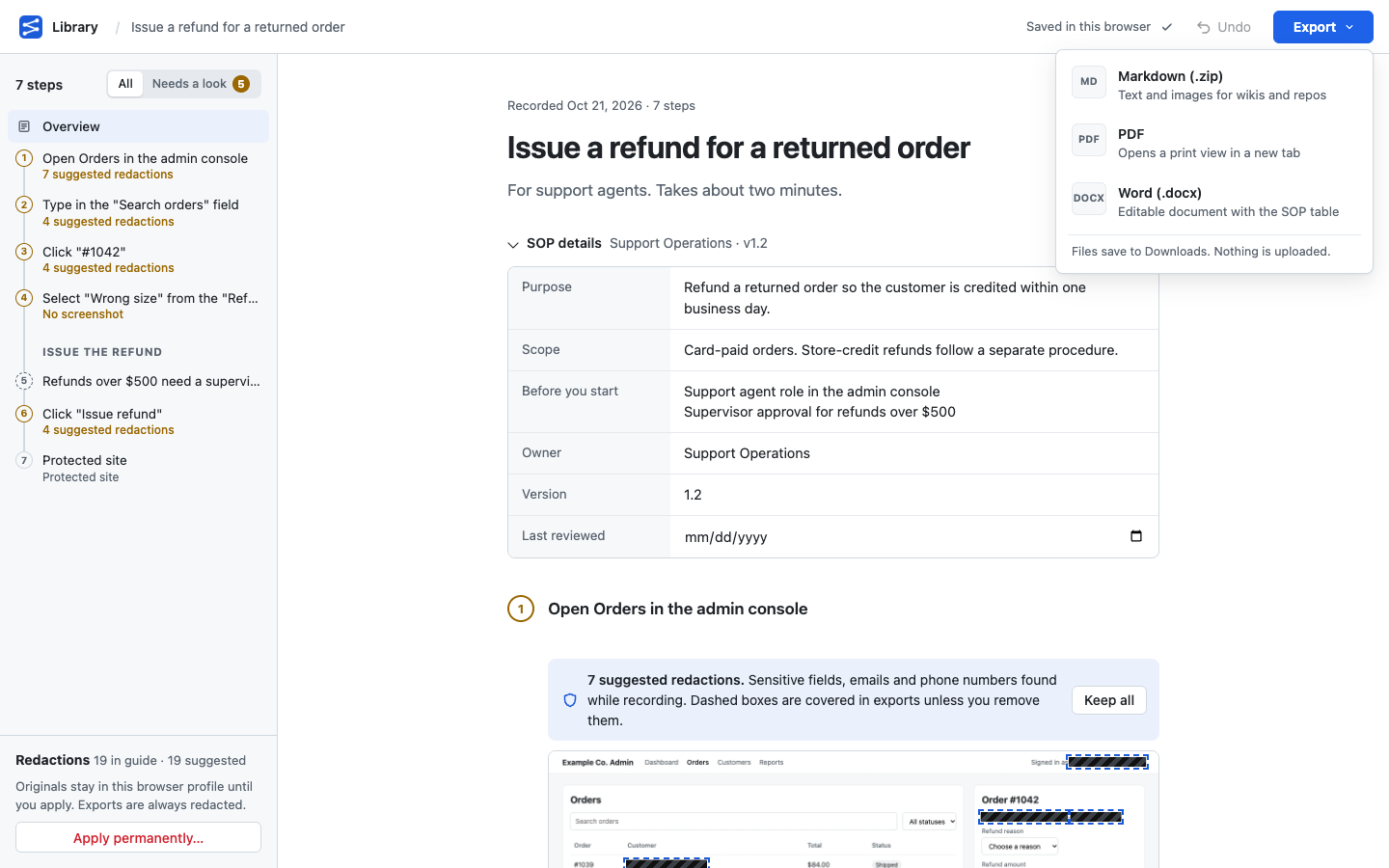Click the main title "Issue a refund for a returned order"
The height and width of the screenshot is (868, 1389).
[739, 148]
